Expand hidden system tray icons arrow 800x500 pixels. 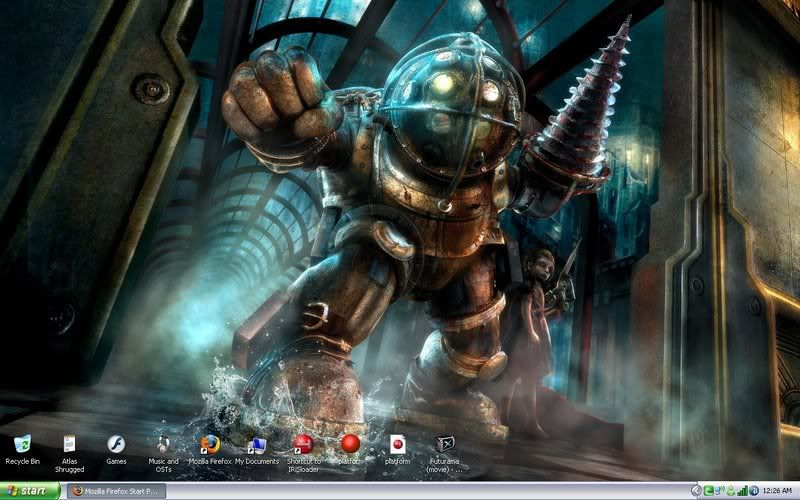(697, 491)
